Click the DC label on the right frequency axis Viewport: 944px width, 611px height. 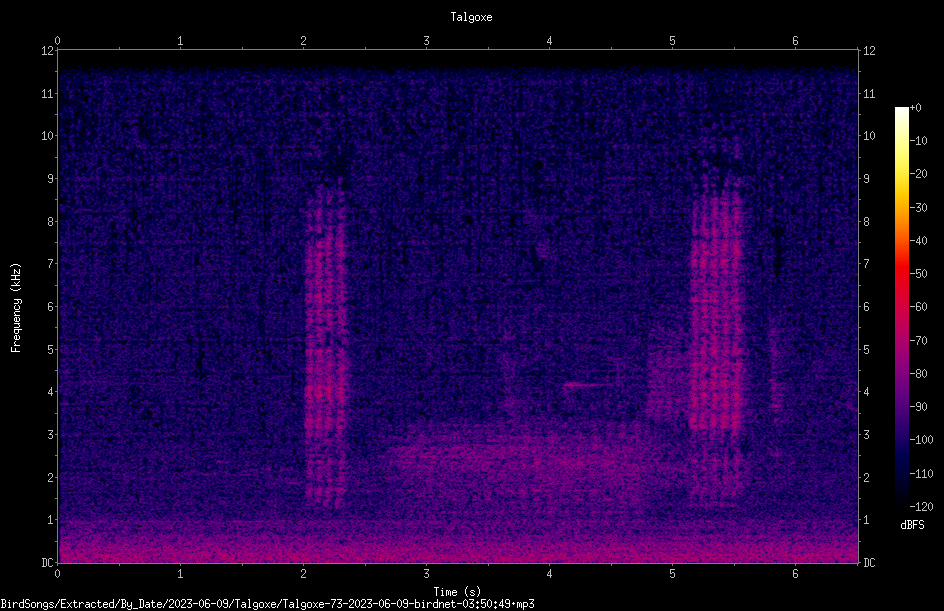tap(869, 563)
